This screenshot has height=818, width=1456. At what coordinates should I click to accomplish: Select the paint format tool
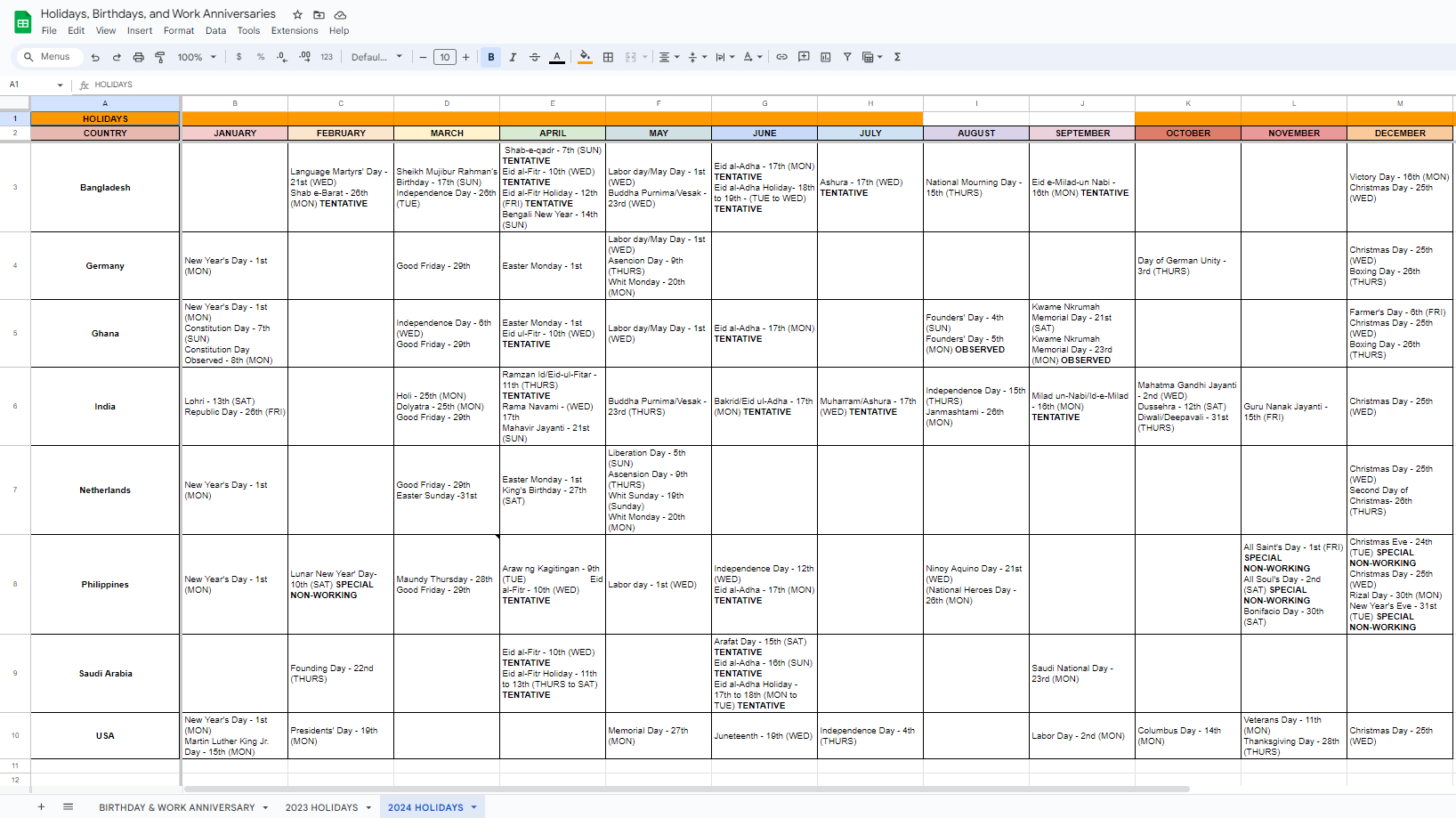point(160,57)
